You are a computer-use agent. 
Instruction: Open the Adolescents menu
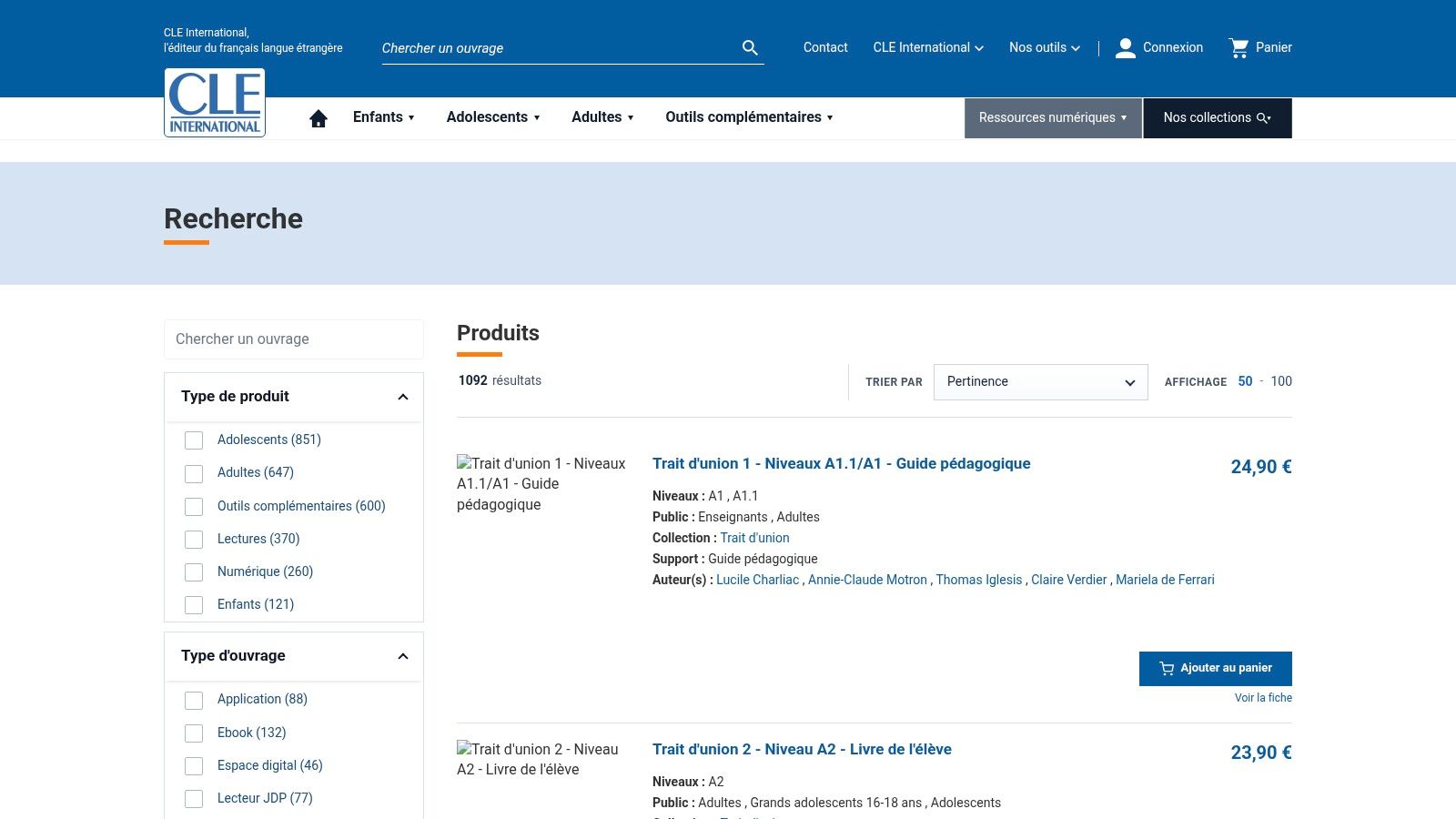coord(493,117)
